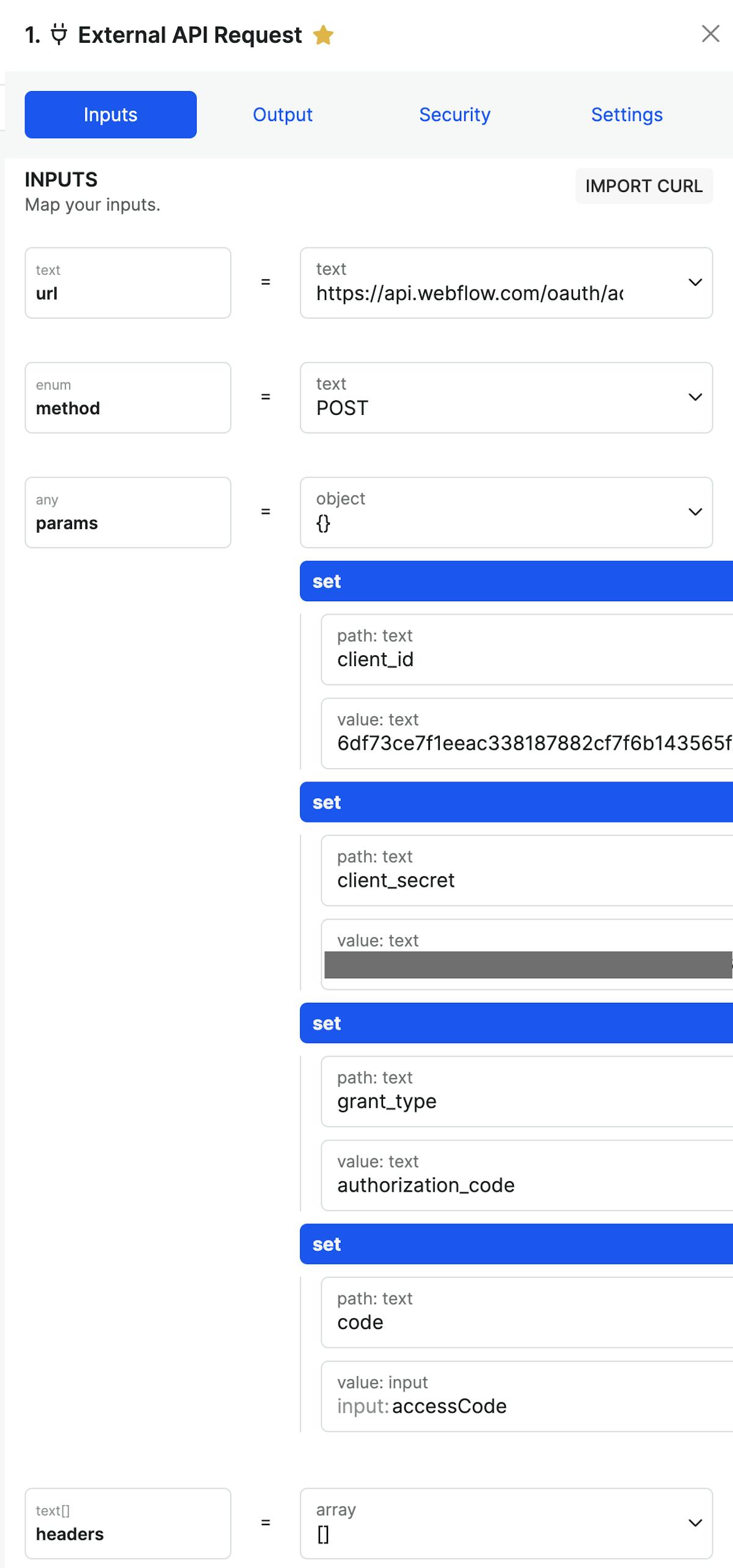The width and height of the screenshot is (733, 1568).
Task: Click the gold star favorite icon
Action: (323, 35)
